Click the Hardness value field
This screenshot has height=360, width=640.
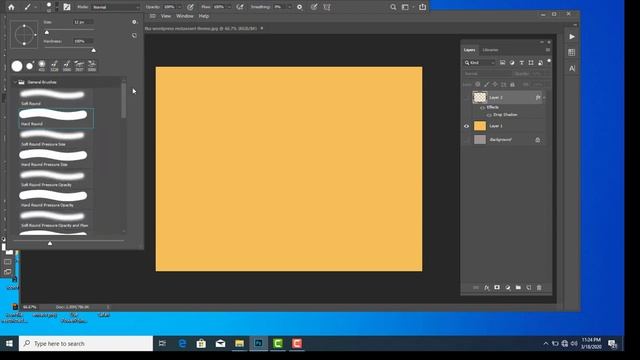(x=83, y=41)
